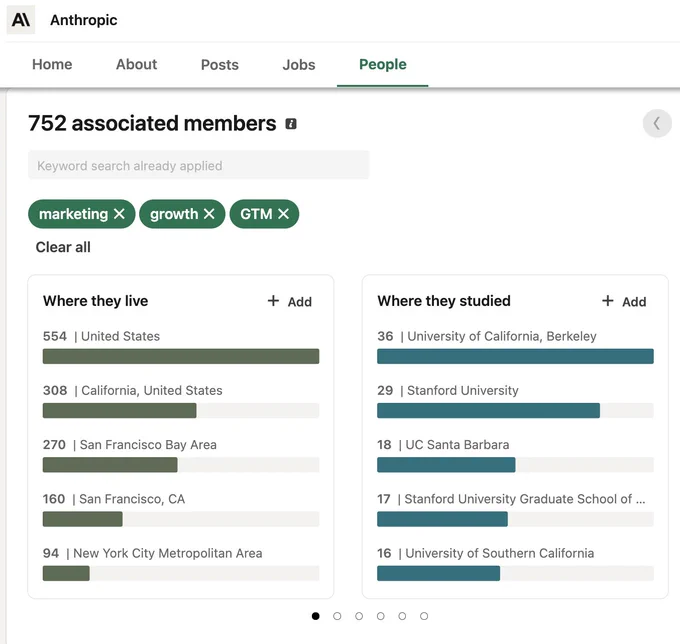Remove the growth keyword filter X
Viewport: 680px width, 644px height.
pyautogui.click(x=209, y=214)
